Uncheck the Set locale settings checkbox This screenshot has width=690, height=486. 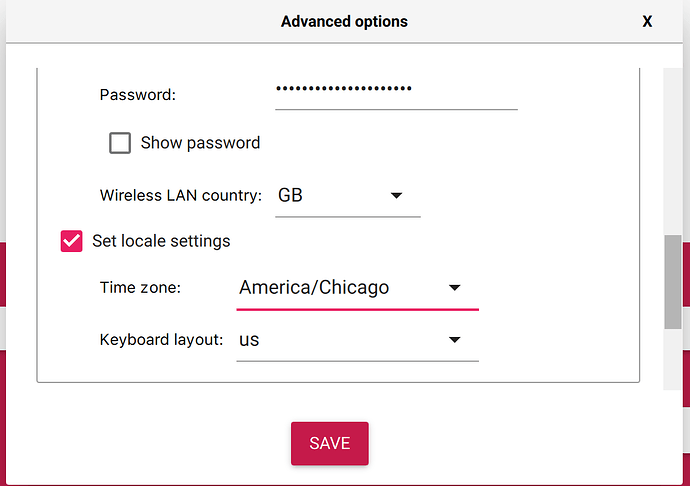point(71,241)
